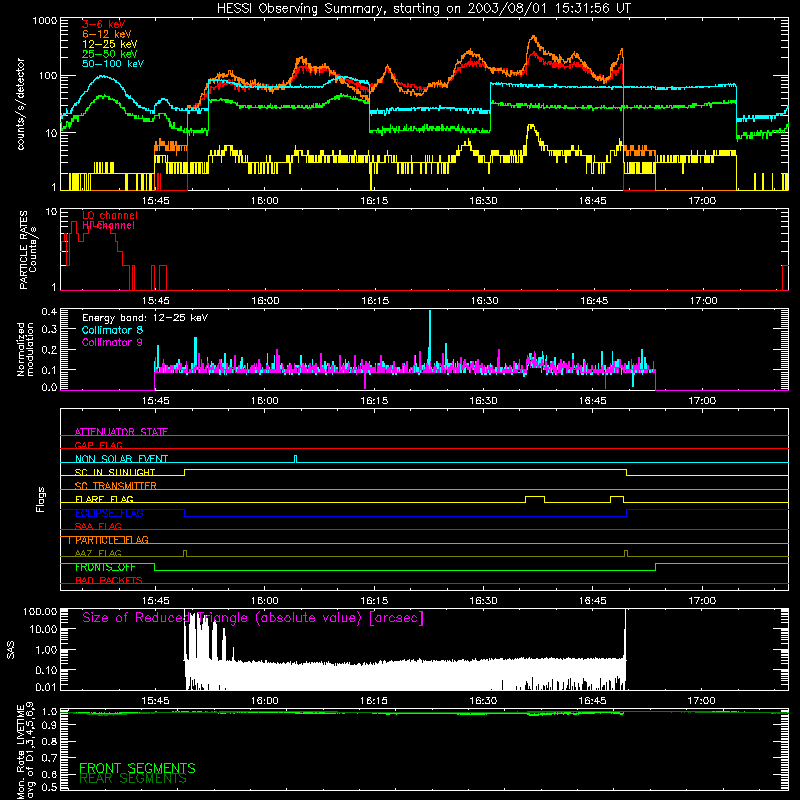
Task: Click the 1000 tick label on counts axis
Action: (x=44, y=21)
